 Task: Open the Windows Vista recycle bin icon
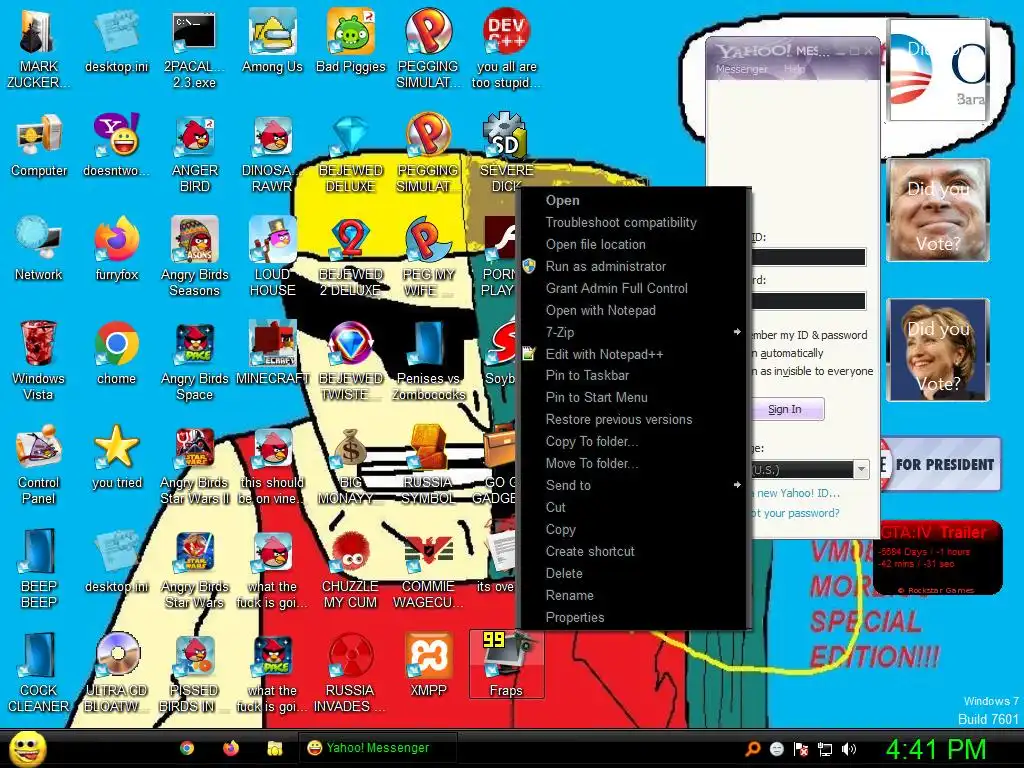(x=39, y=361)
